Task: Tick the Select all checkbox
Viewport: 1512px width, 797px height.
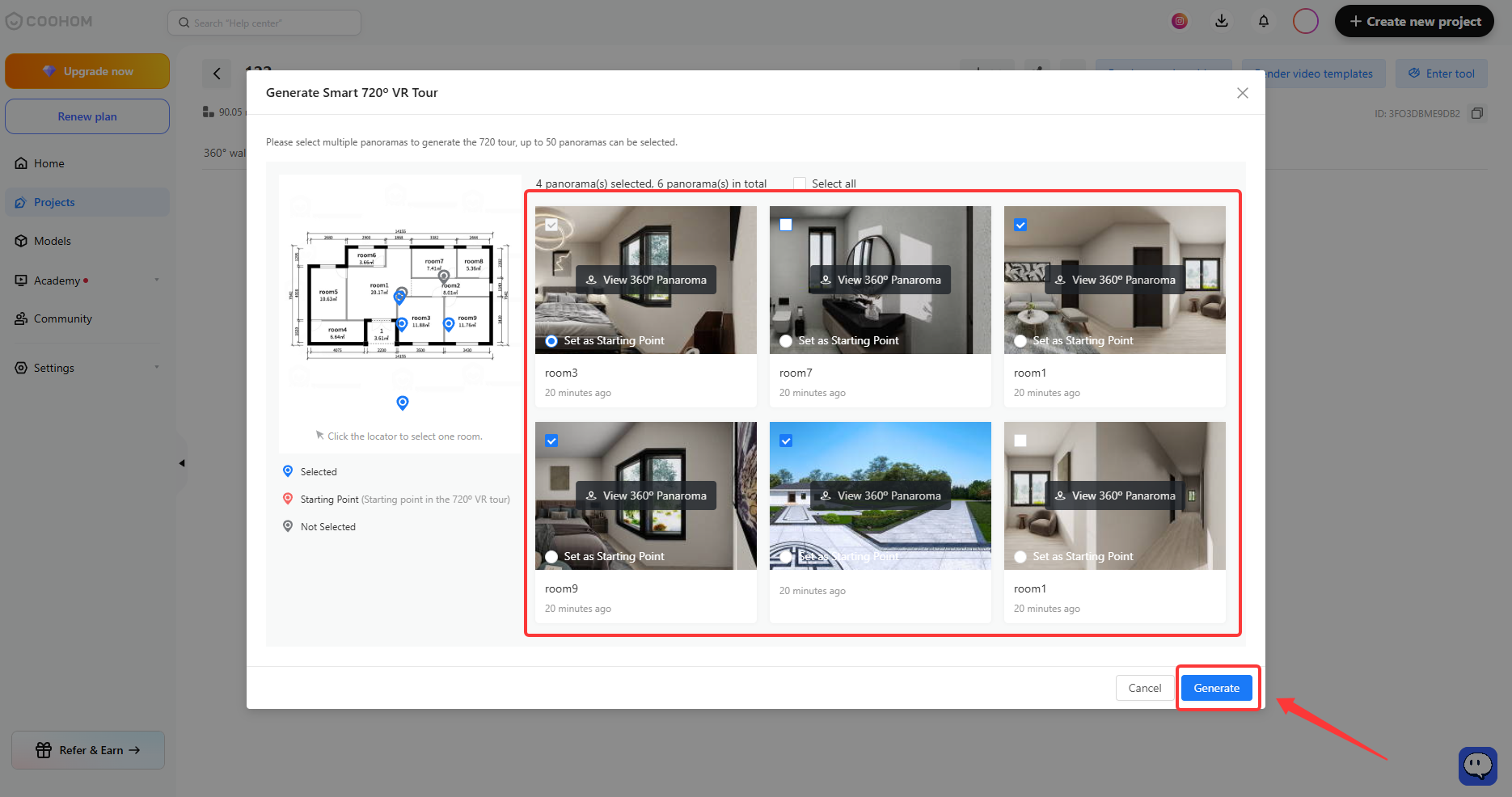Action: click(800, 183)
